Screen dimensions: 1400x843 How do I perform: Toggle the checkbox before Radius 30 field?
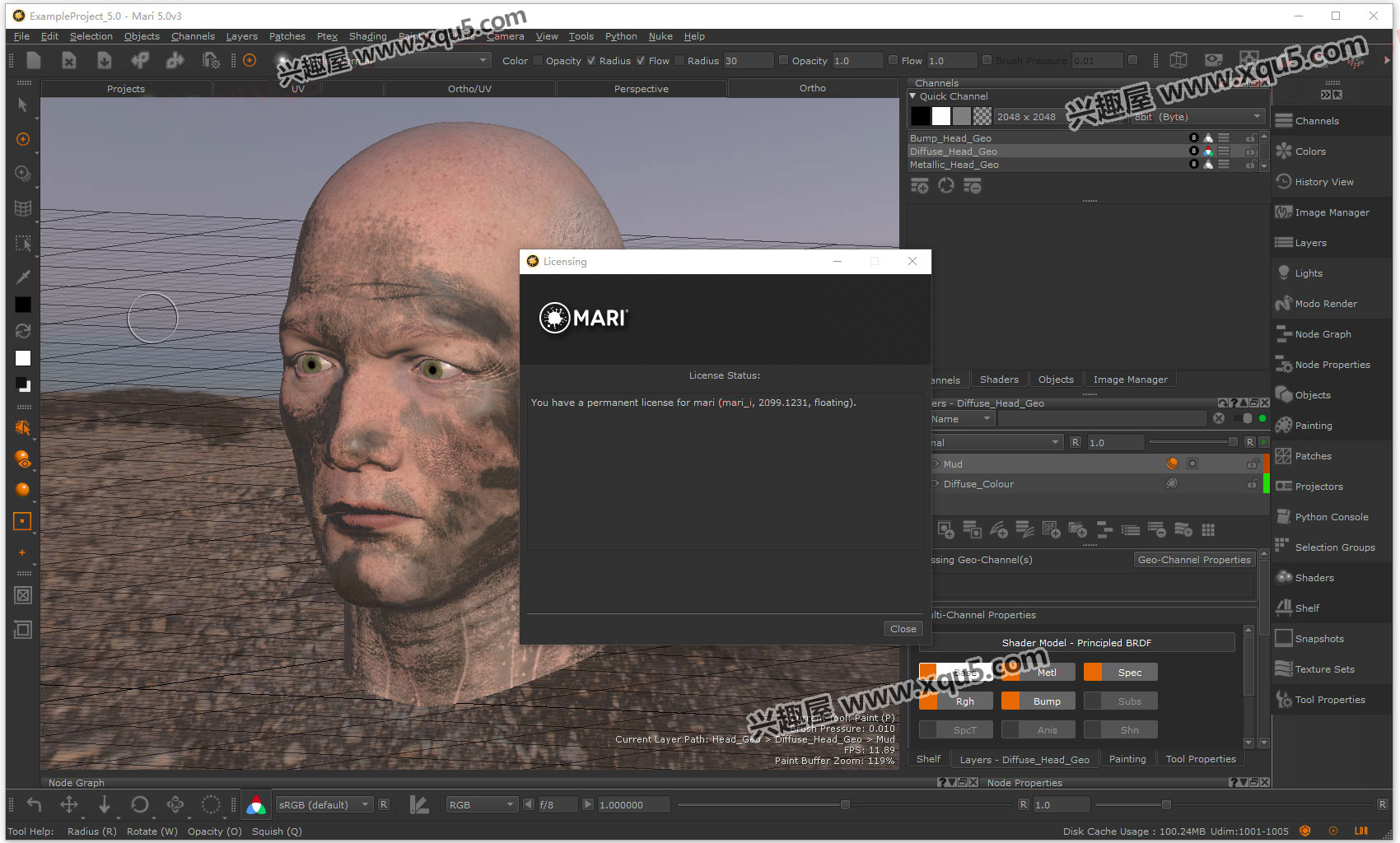point(679,60)
